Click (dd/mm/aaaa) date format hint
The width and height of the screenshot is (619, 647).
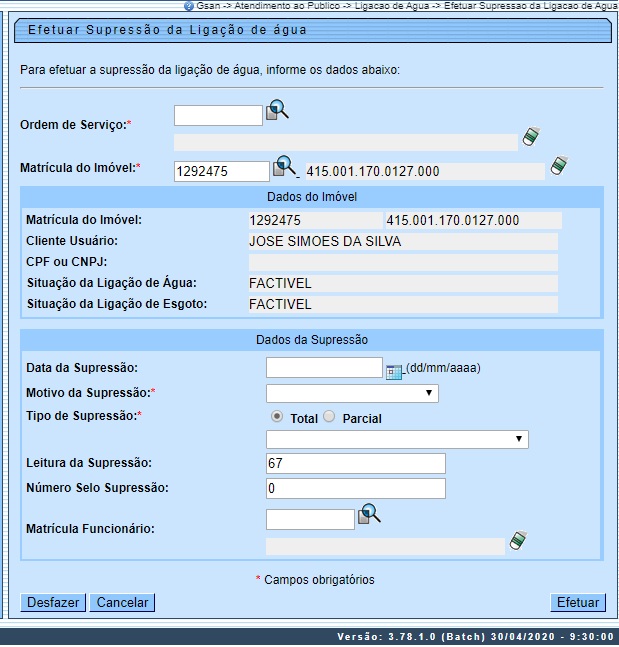tap(444, 368)
